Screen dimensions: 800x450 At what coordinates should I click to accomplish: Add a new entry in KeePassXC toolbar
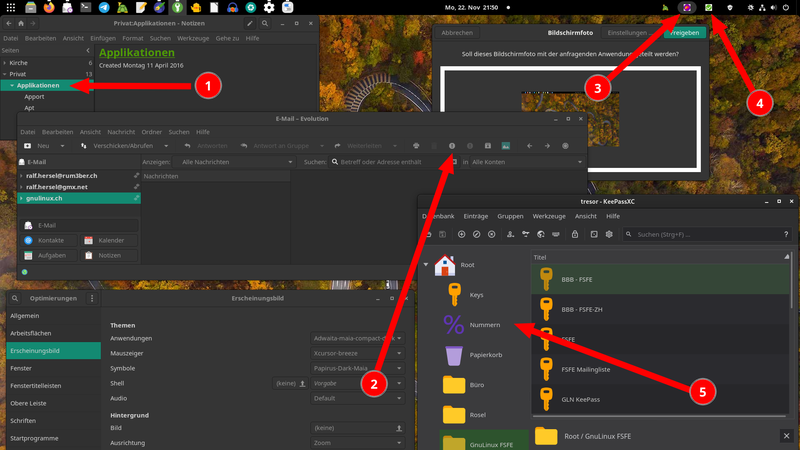point(461,234)
